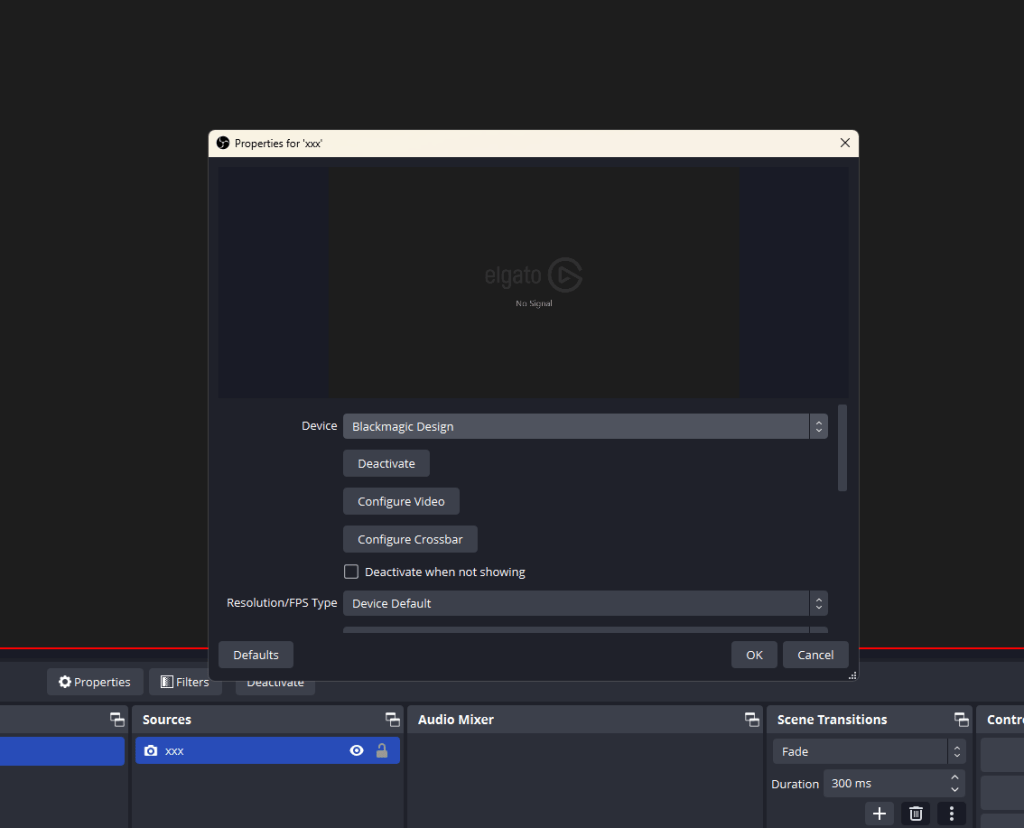This screenshot has height=828, width=1024.
Task: Close the Properties for 'xxx' dialog
Action: [845, 143]
